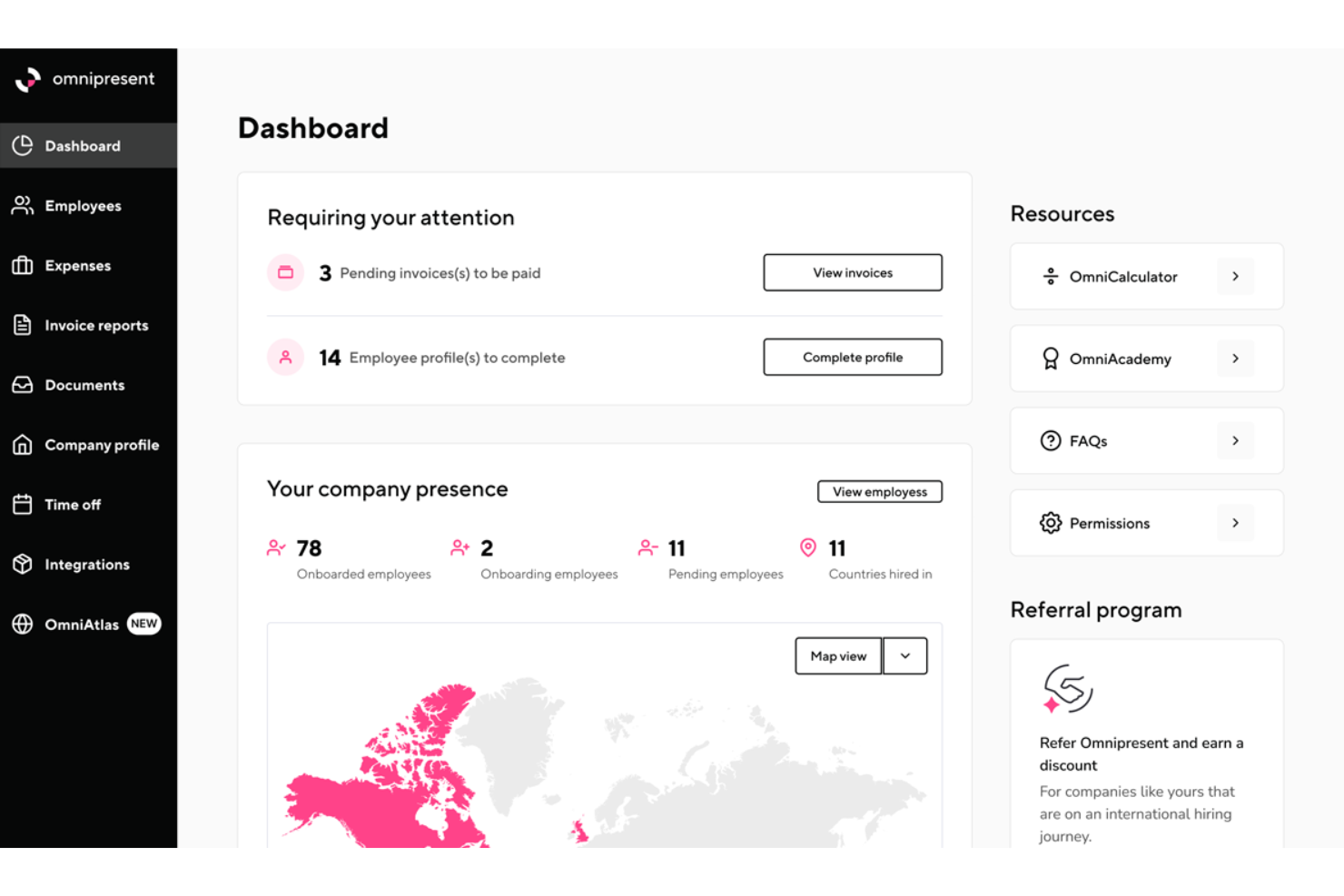
Task: Click the Documents inbox icon
Action: [22, 385]
